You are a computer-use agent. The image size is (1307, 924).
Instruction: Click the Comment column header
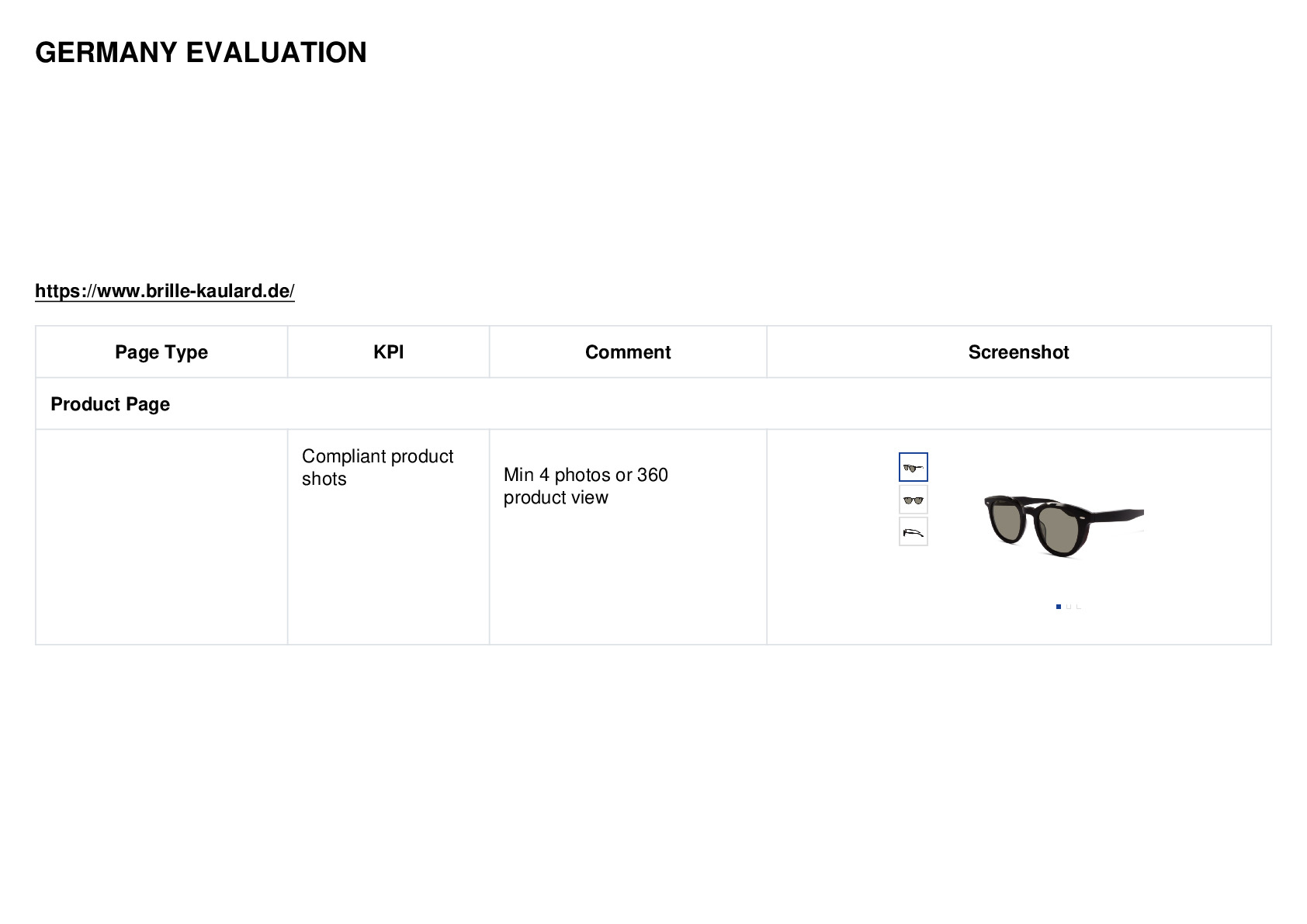coord(628,352)
